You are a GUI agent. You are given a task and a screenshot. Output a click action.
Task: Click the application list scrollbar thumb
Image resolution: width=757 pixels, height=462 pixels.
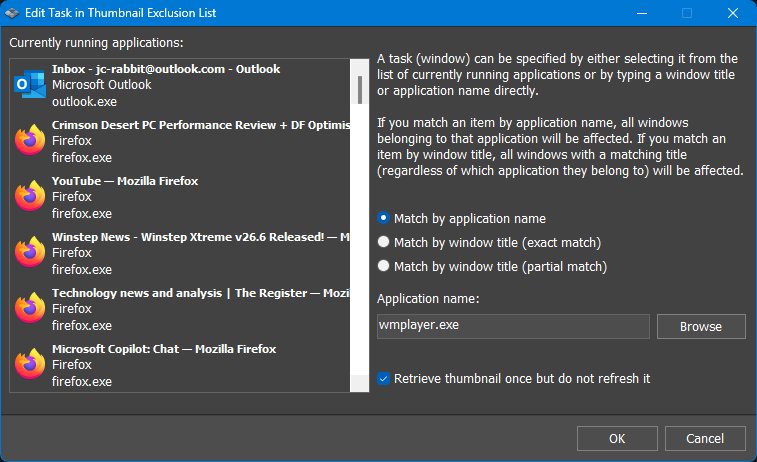360,90
